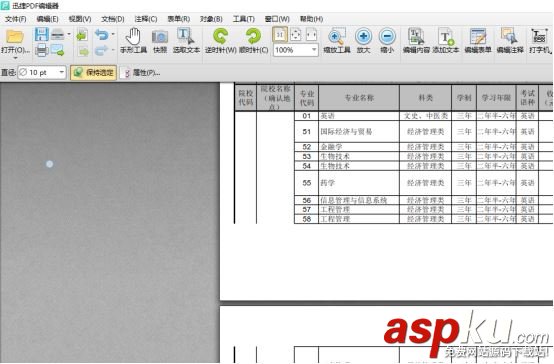
Task: Toggle fit width view
Action: click(x=311, y=35)
